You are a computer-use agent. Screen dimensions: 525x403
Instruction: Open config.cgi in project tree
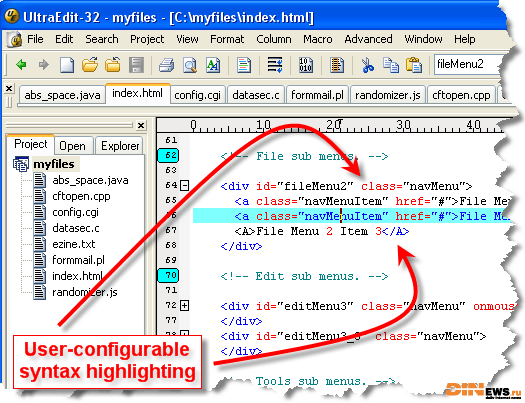click(75, 213)
